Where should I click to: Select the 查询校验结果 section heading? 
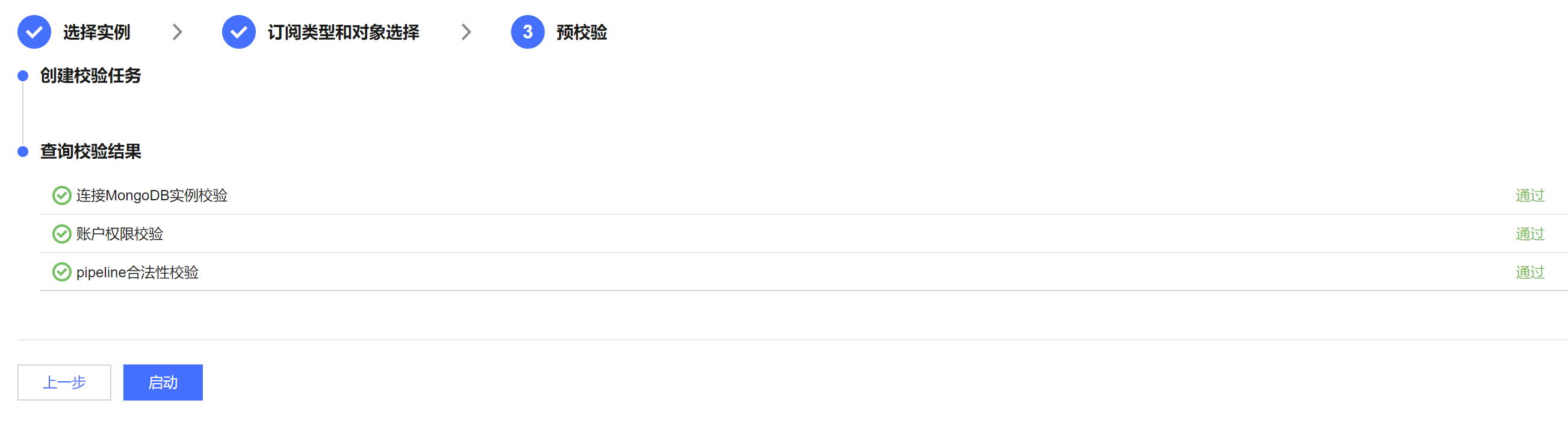pos(91,152)
